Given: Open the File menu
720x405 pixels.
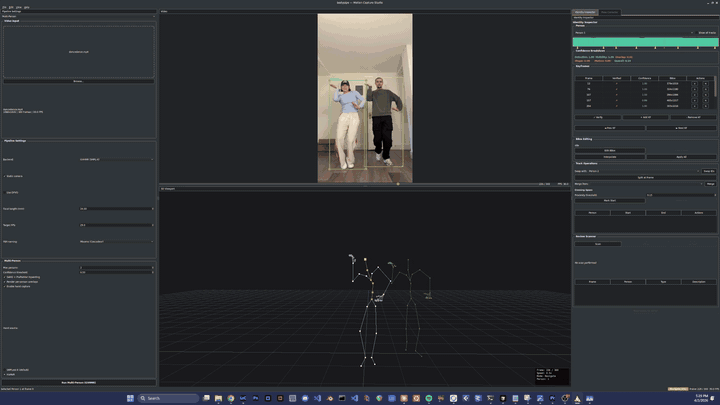Looking at the screenshot, I should click(x=4, y=7).
